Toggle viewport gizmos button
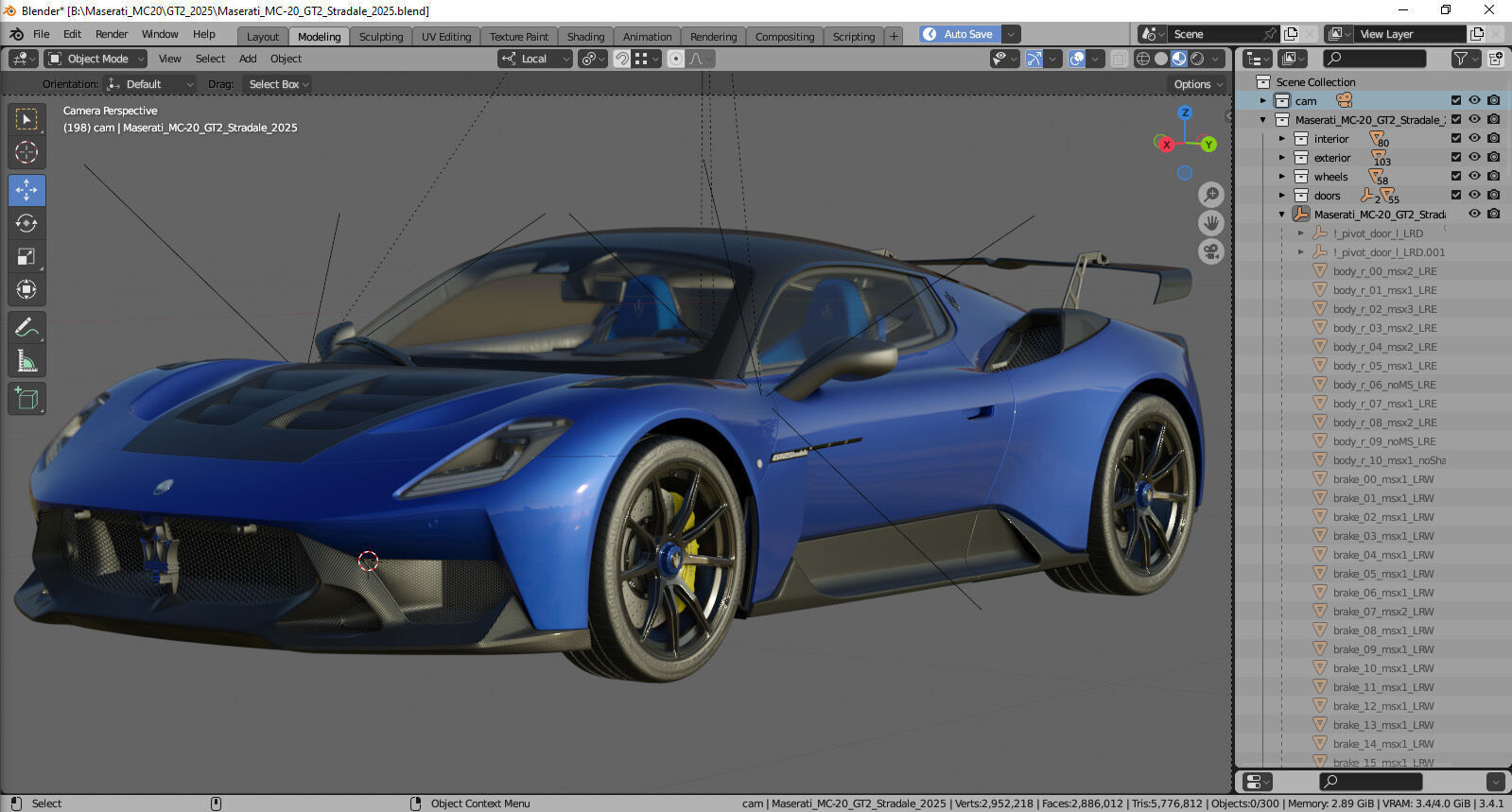The width and height of the screenshot is (1512, 812). [x=1034, y=59]
